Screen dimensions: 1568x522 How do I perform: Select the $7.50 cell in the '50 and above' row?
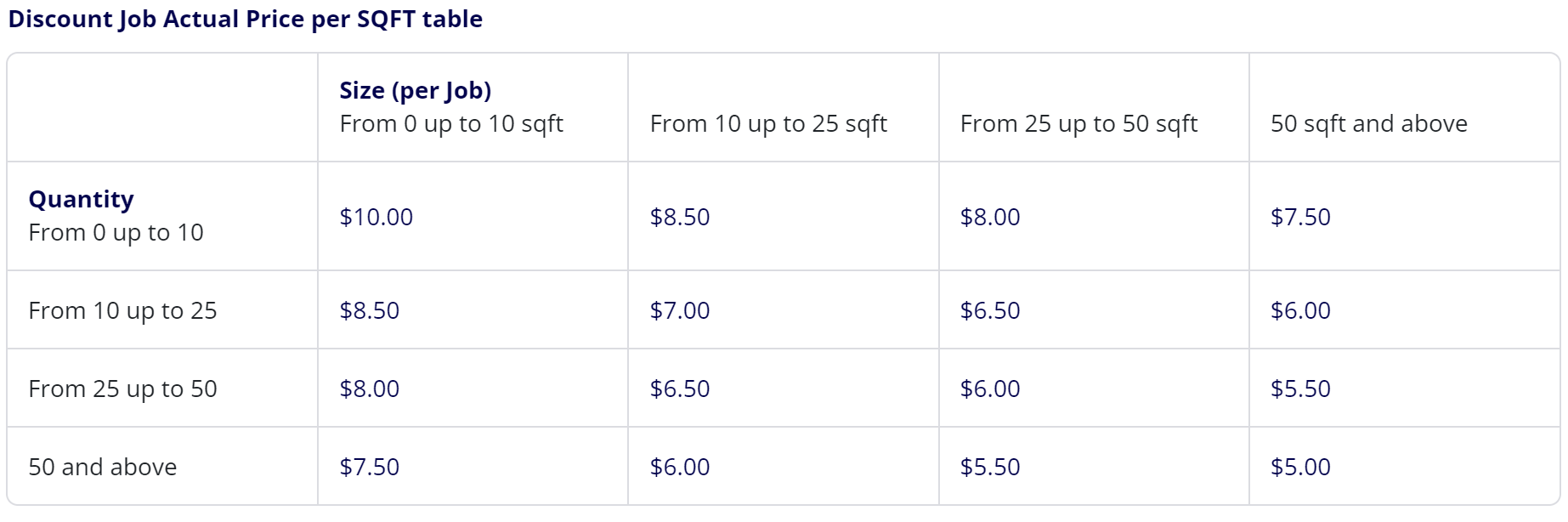coord(370,467)
